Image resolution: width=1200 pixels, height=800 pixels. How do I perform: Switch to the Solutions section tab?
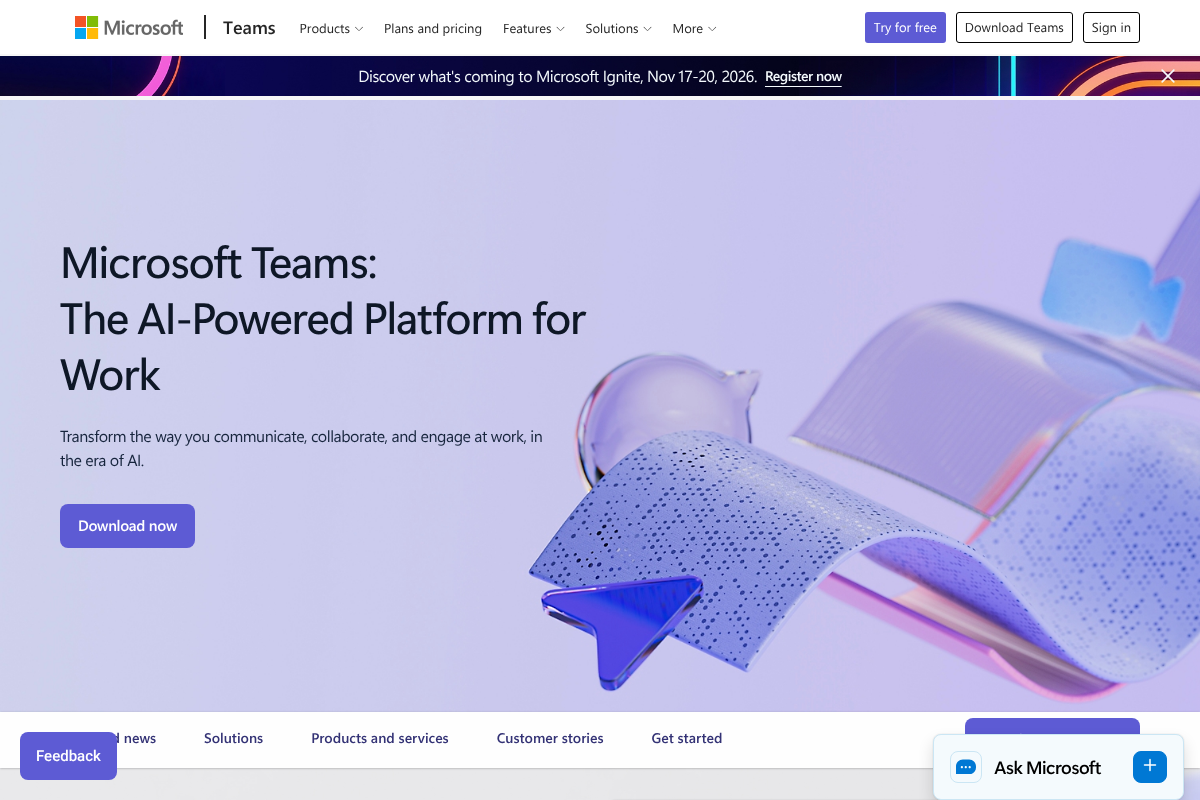[x=233, y=739]
